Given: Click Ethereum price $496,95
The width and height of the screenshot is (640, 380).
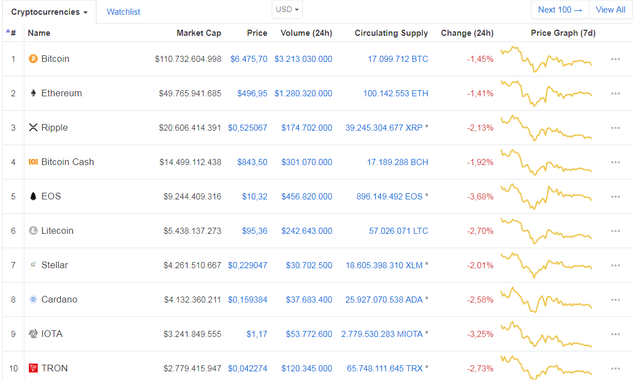Looking at the screenshot, I should click(252, 93).
